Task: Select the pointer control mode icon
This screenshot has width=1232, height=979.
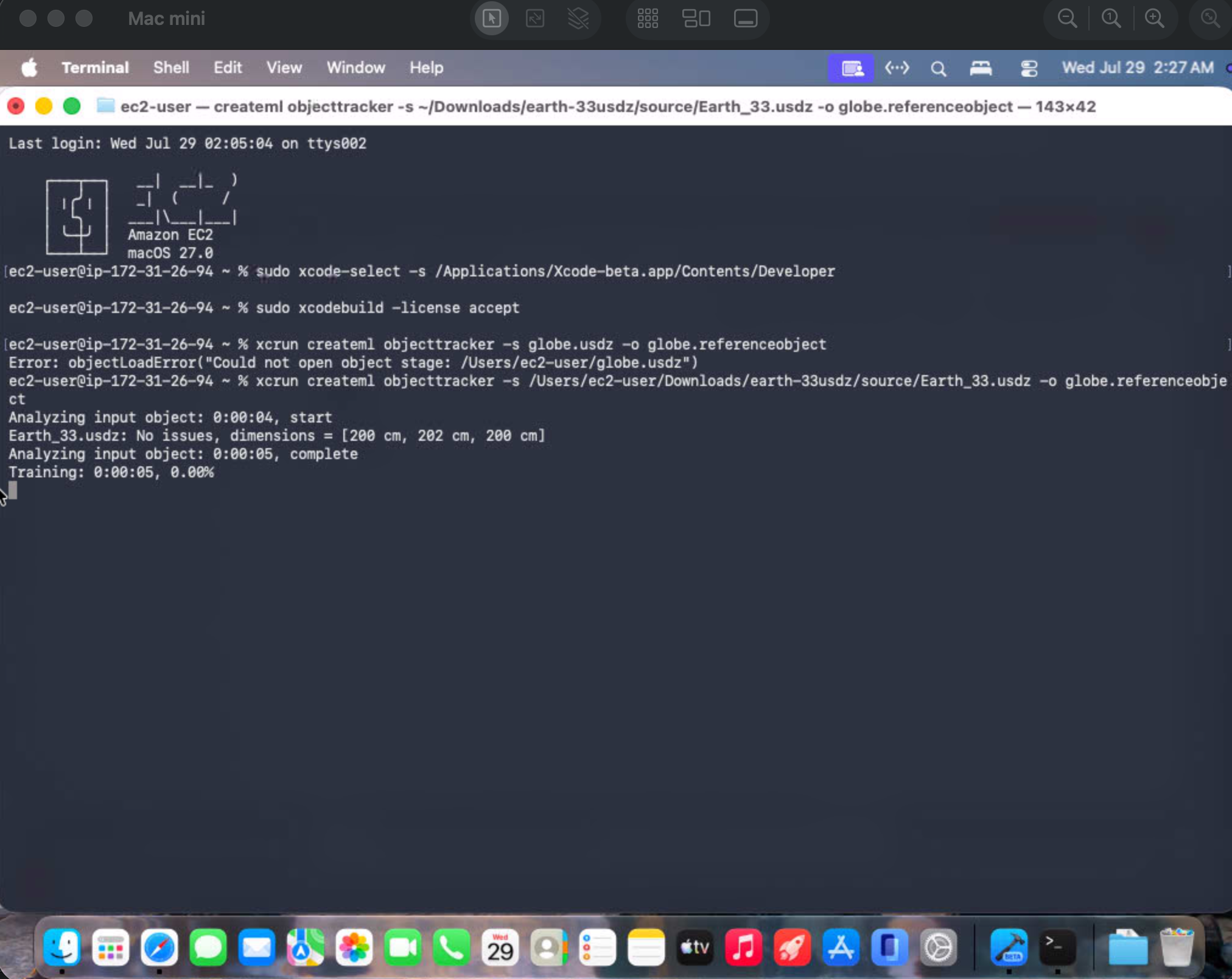Action: tap(491, 18)
